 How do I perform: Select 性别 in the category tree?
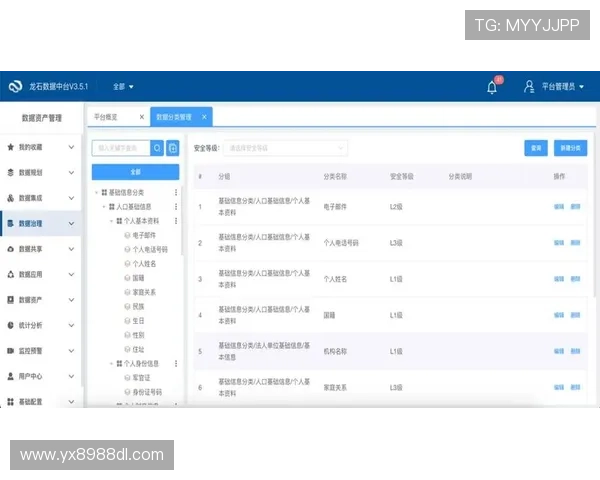tap(138, 335)
